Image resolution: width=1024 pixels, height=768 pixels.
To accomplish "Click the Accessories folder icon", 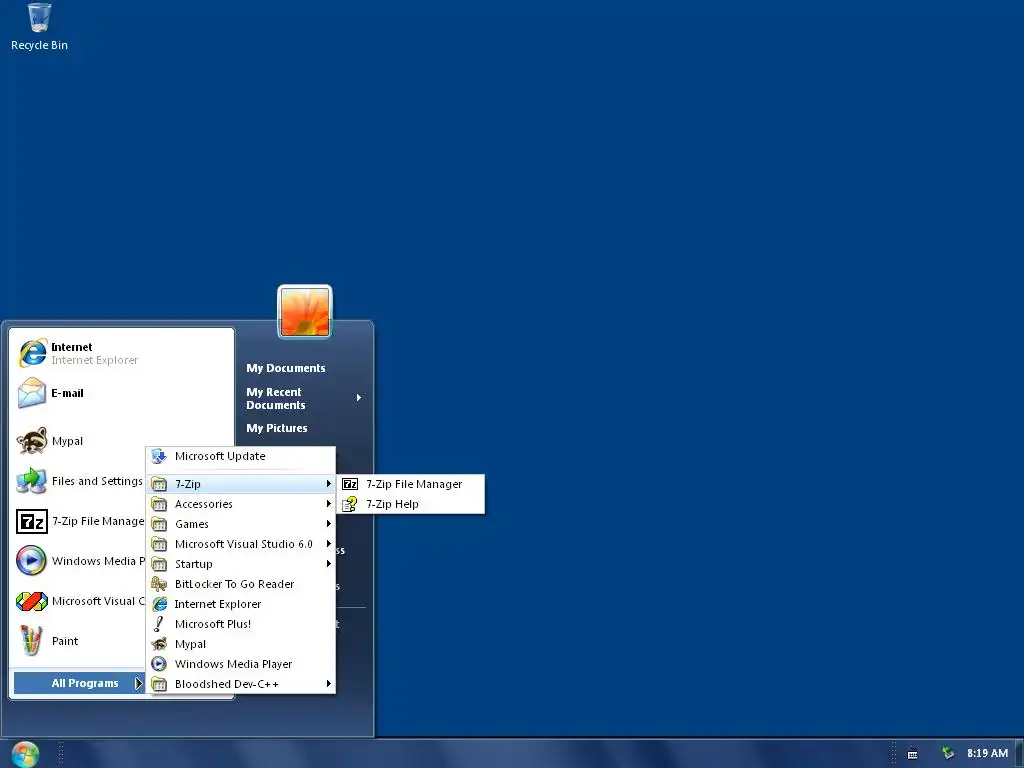I will (x=159, y=504).
